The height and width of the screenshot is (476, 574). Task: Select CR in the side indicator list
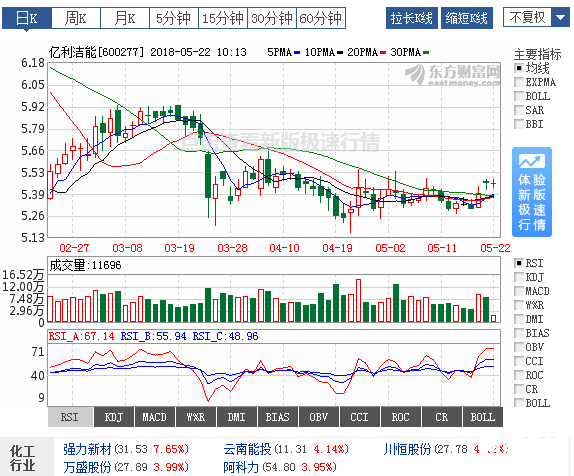(526, 389)
